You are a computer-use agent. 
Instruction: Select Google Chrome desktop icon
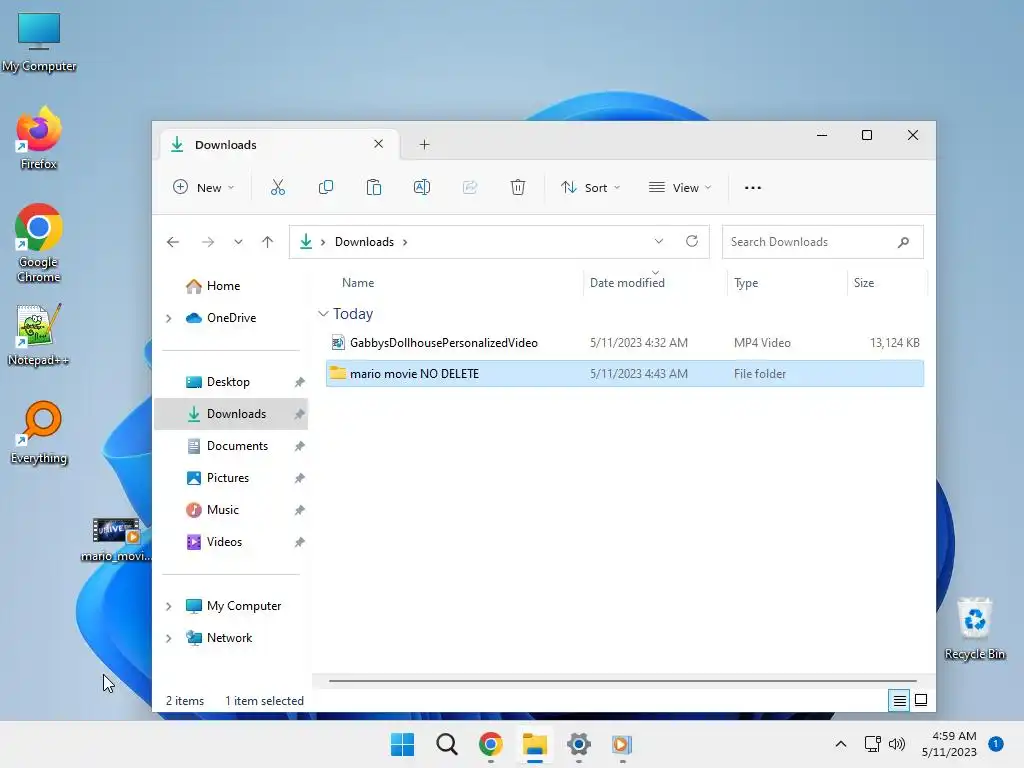pyautogui.click(x=39, y=243)
